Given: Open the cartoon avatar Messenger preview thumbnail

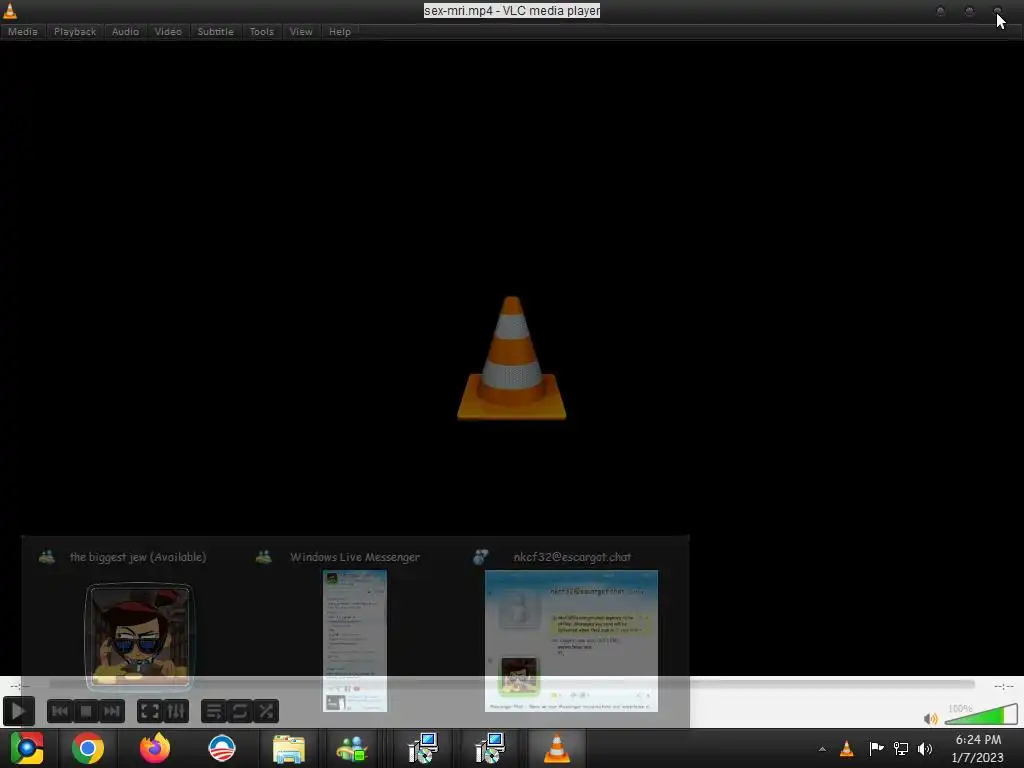Looking at the screenshot, I should point(139,637).
